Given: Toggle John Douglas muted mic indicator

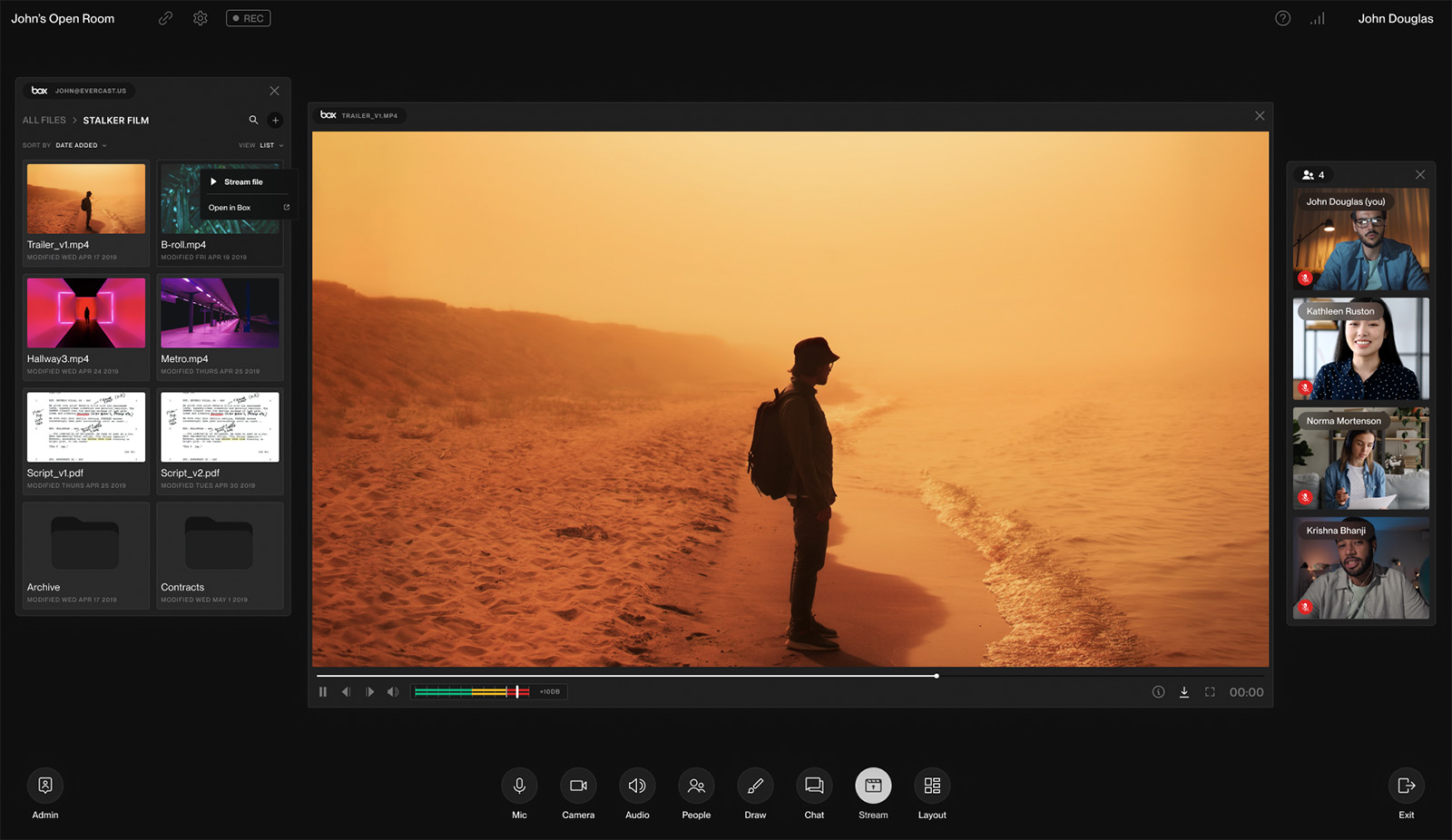Looking at the screenshot, I should click(x=1305, y=278).
